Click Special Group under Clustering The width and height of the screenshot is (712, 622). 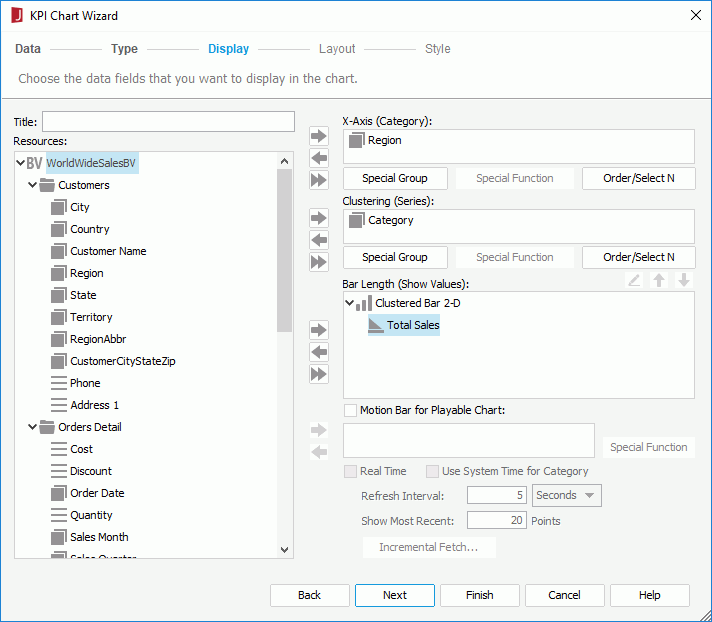pyautogui.click(x=395, y=257)
